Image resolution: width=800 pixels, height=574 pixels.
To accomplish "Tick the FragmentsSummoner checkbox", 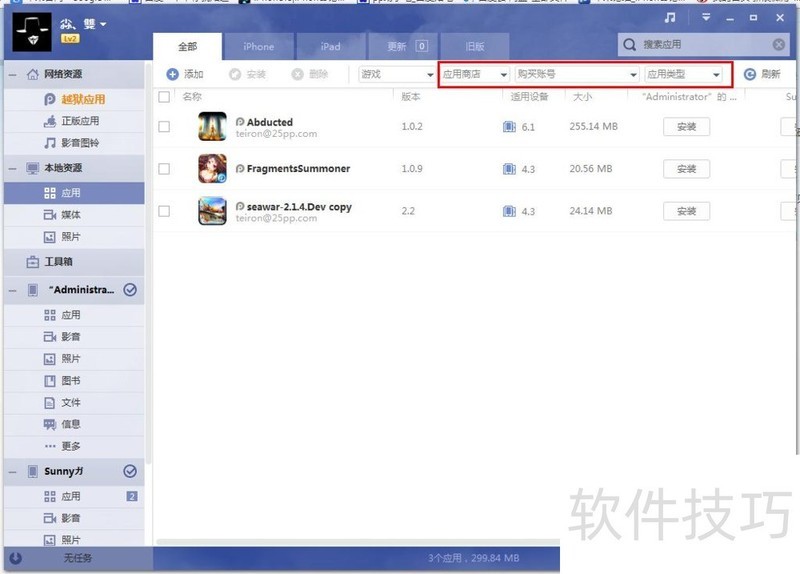I will click(x=164, y=169).
